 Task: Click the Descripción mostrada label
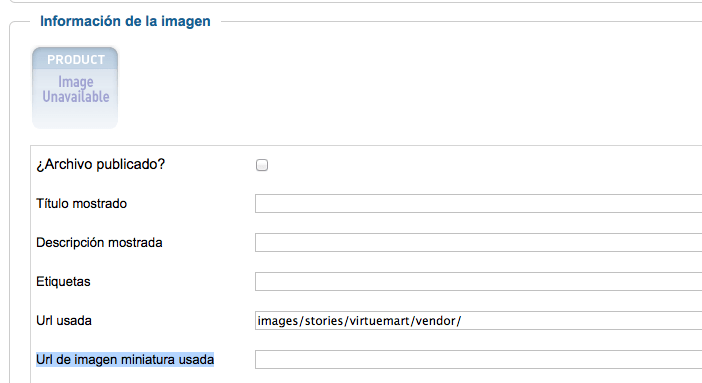pyautogui.click(x=99, y=242)
